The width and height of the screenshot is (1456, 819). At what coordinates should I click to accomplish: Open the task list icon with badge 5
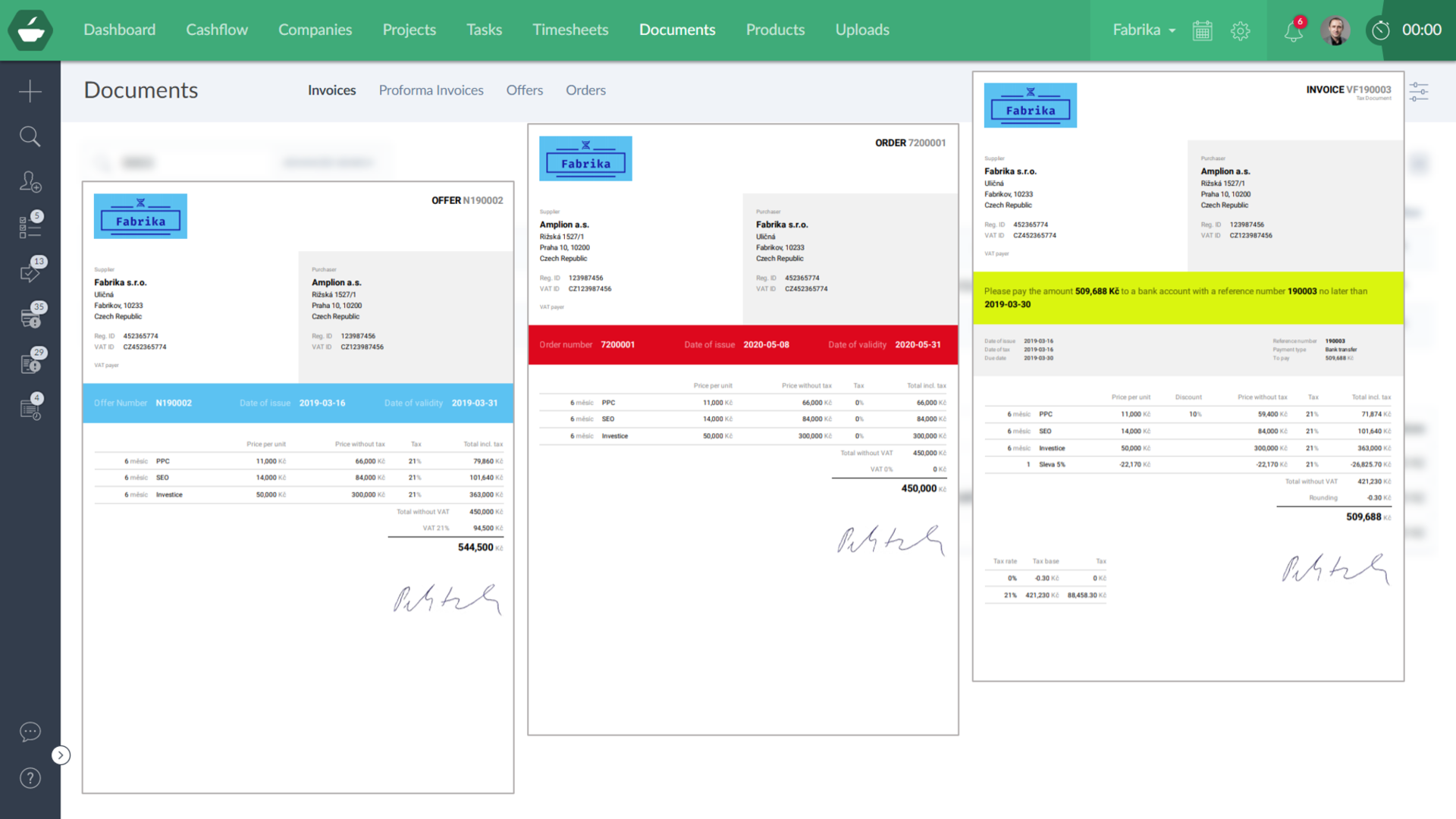point(30,226)
